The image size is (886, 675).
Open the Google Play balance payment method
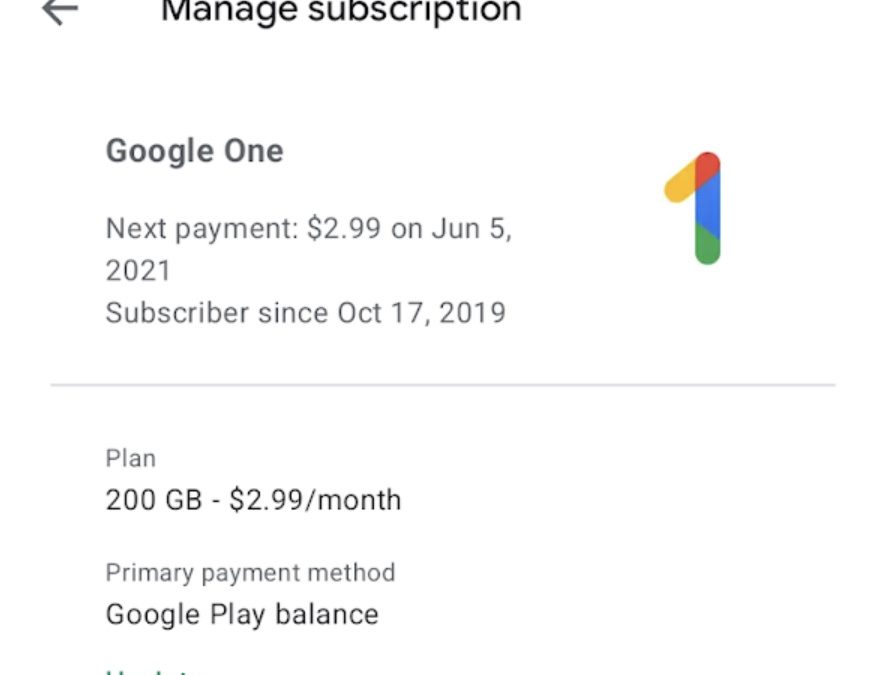[x=242, y=614]
